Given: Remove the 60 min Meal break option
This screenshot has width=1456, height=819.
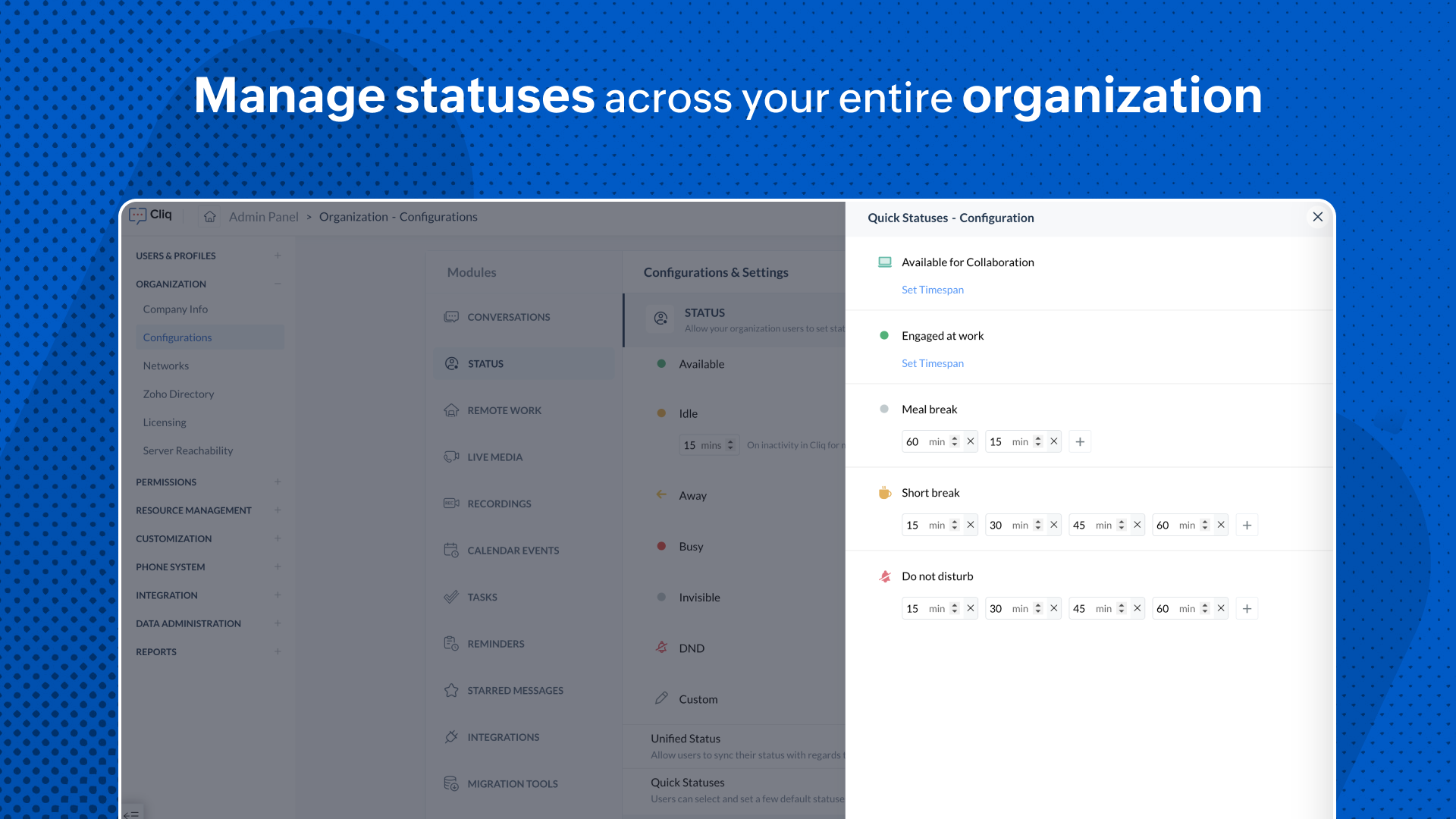Looking at the screenshot, I should pyautogui.click(x=971, y=441).
